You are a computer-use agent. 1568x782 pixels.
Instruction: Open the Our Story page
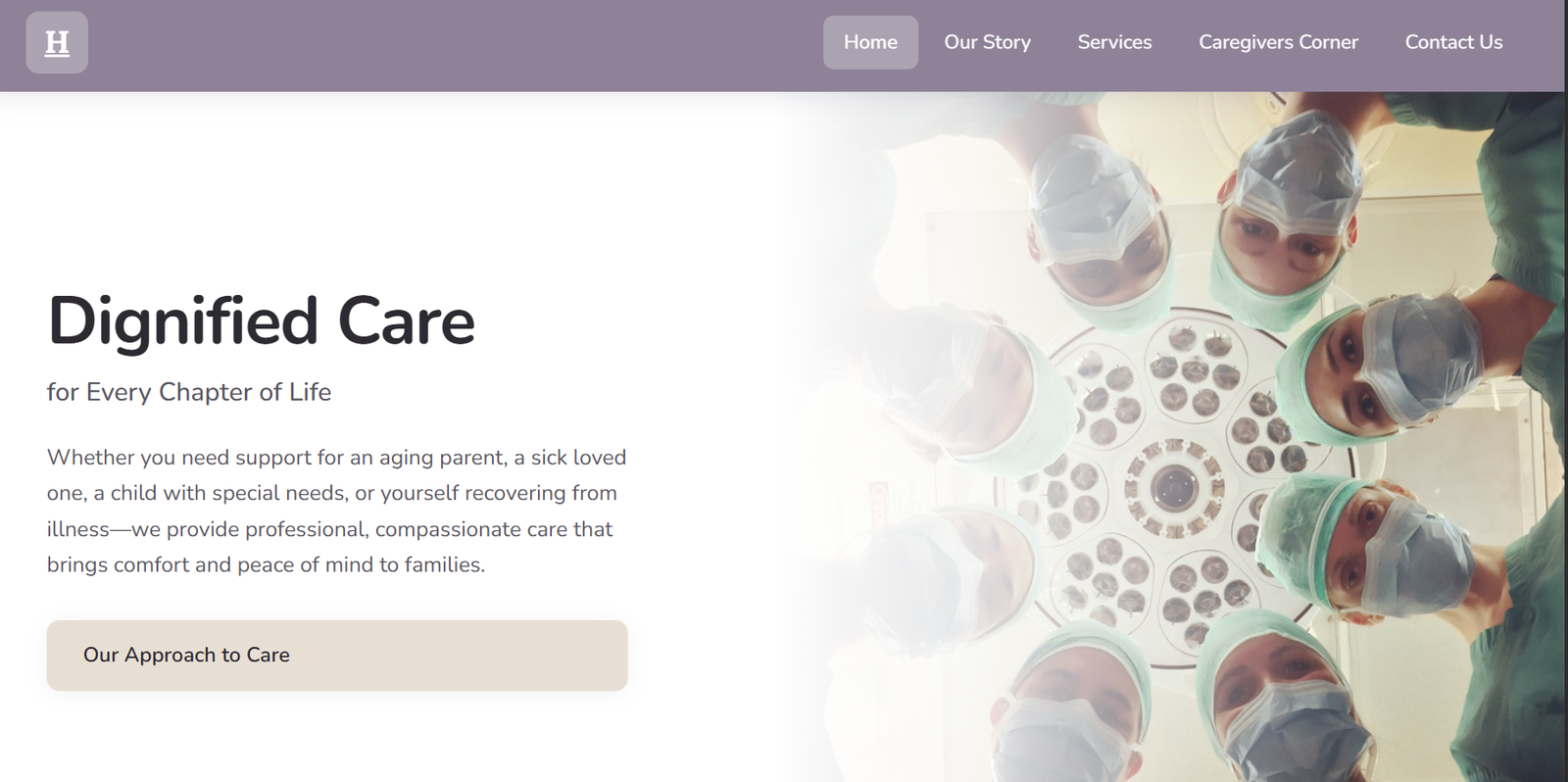987,42
